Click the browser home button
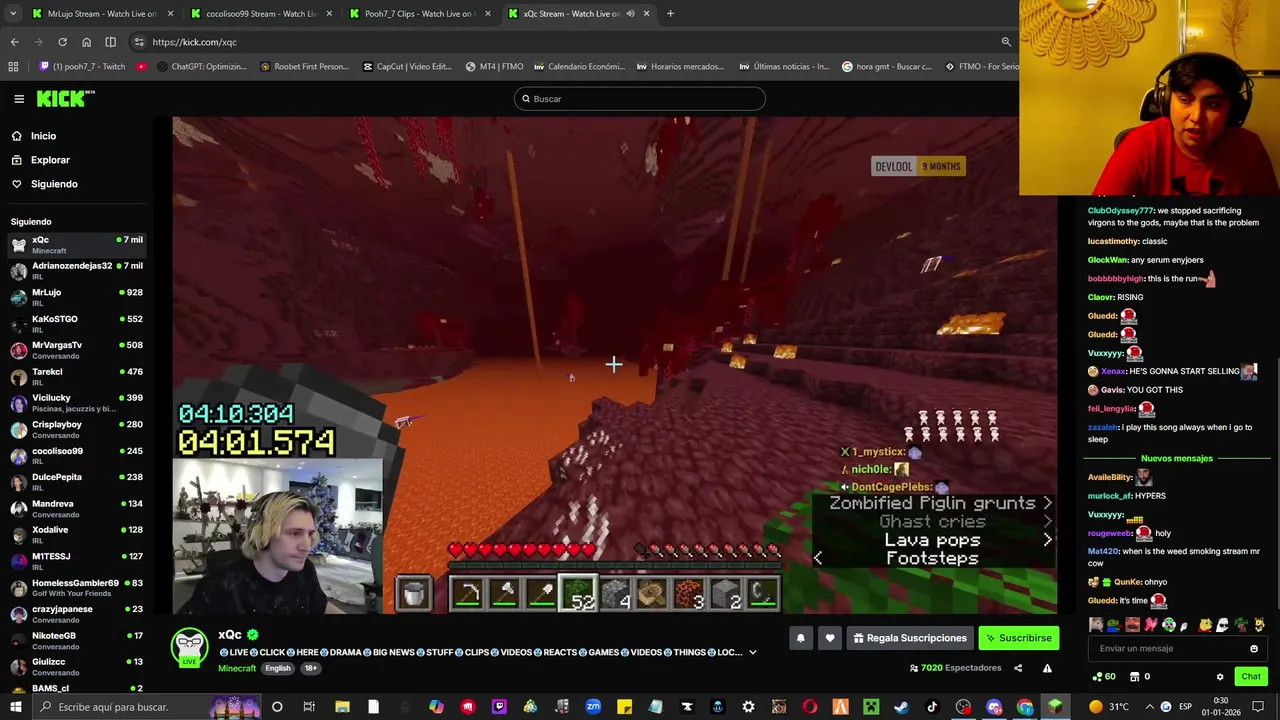The width and height of the screenshot is (1280, 720). (86, 42)
